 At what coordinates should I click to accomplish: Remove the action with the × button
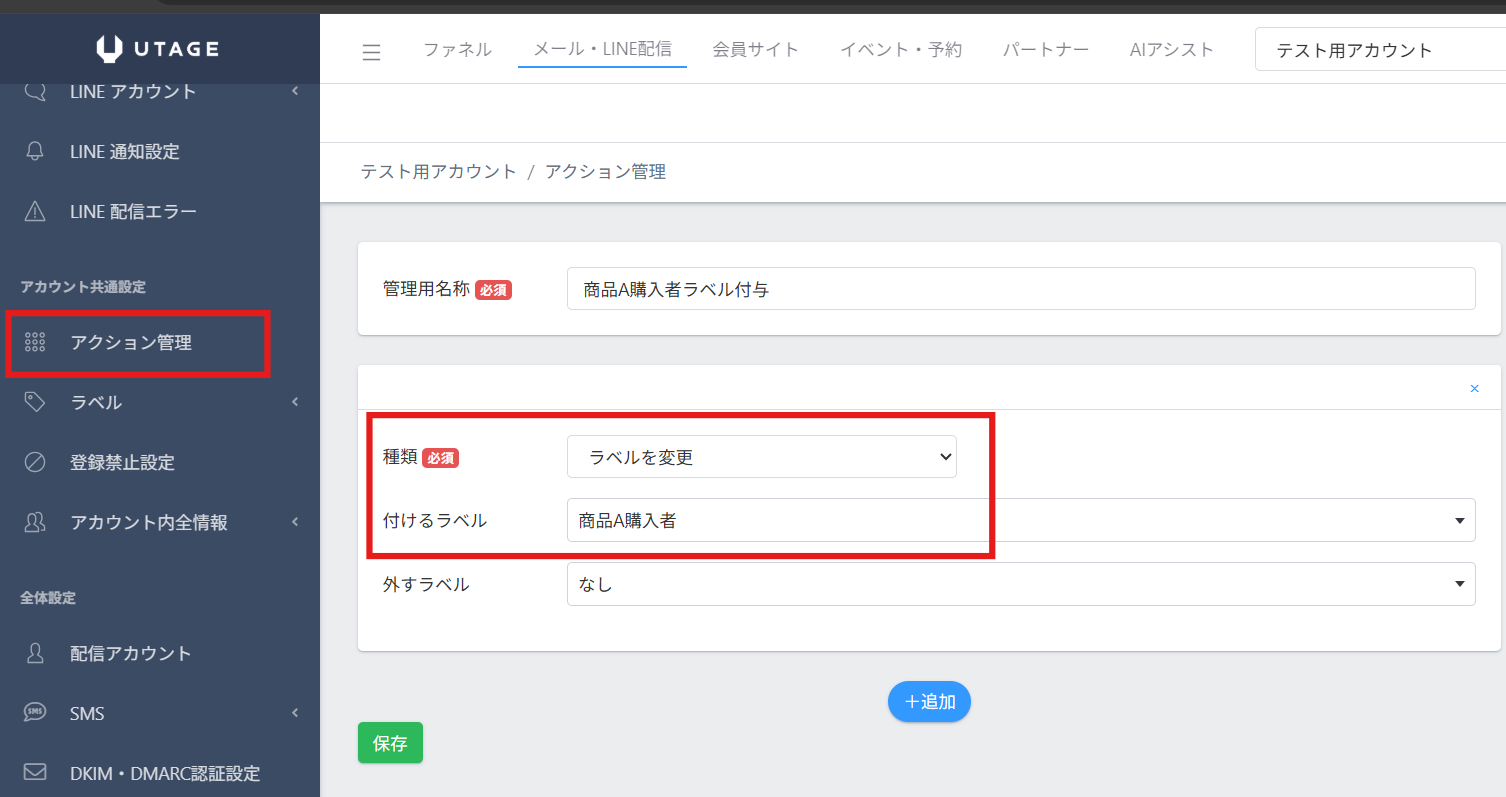[1474, 388]
